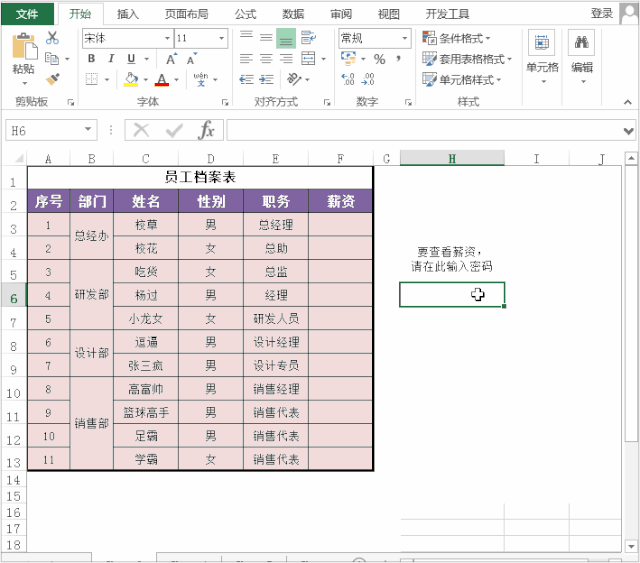Align text left
Viewport: 640px width, 563px height.
coord(246,59)
